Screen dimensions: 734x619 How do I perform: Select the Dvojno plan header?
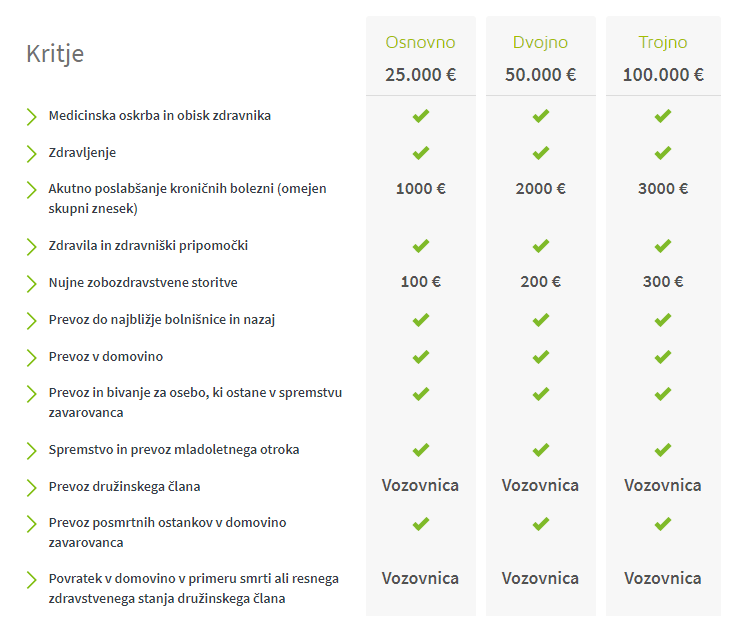coord(541,56)
